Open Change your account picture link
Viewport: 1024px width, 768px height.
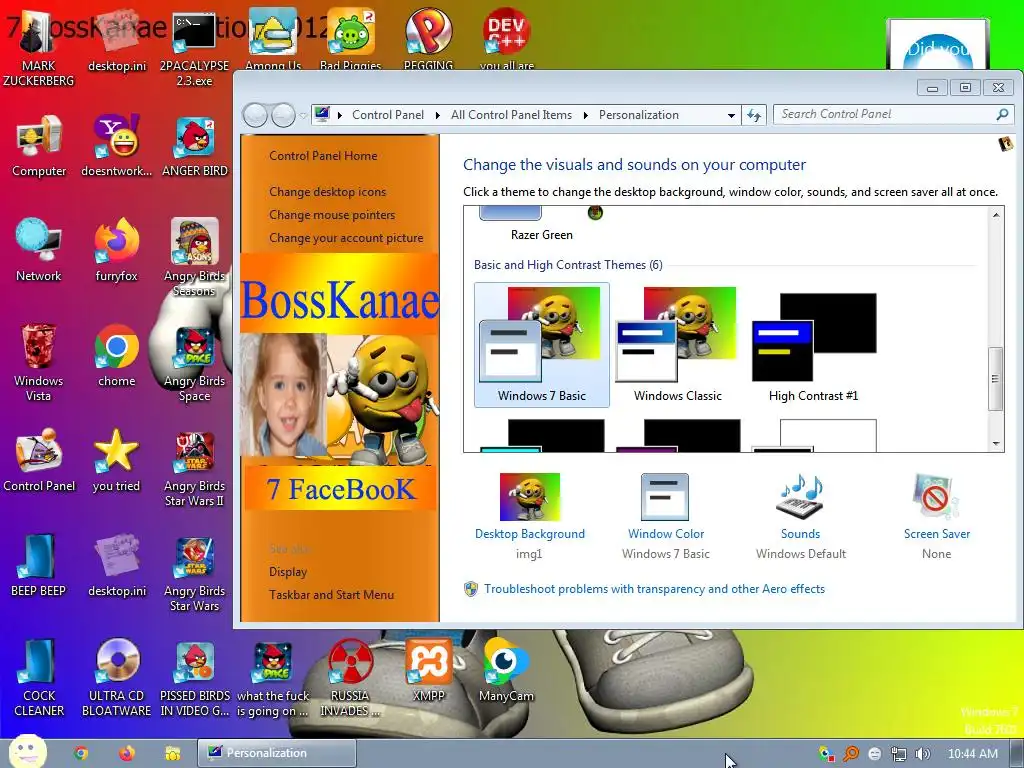point(346,238)
